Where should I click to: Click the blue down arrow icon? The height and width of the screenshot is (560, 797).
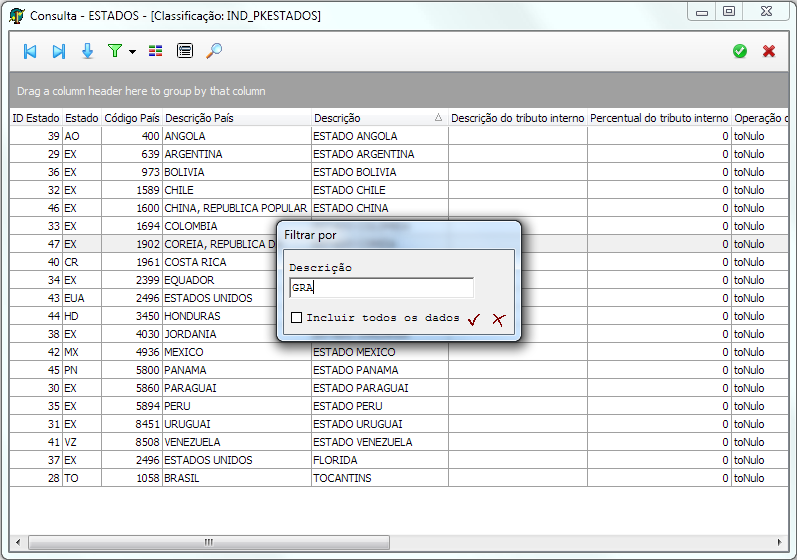pyautogui.click(x=87, y=51)
